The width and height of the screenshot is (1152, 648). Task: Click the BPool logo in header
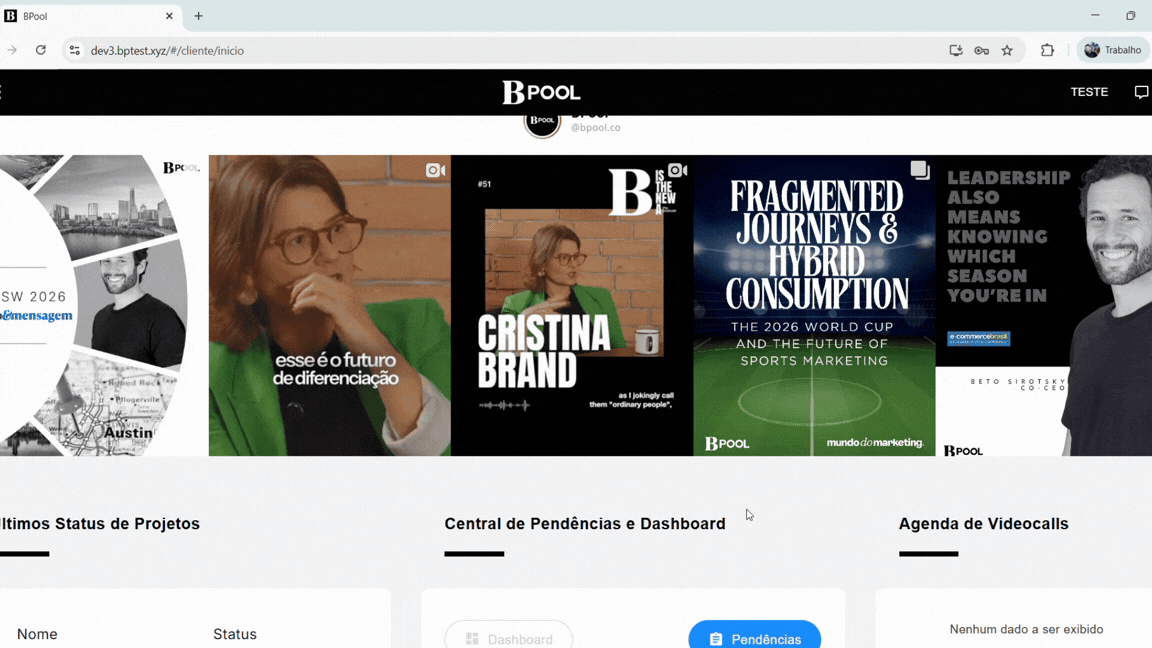[541, 92]
